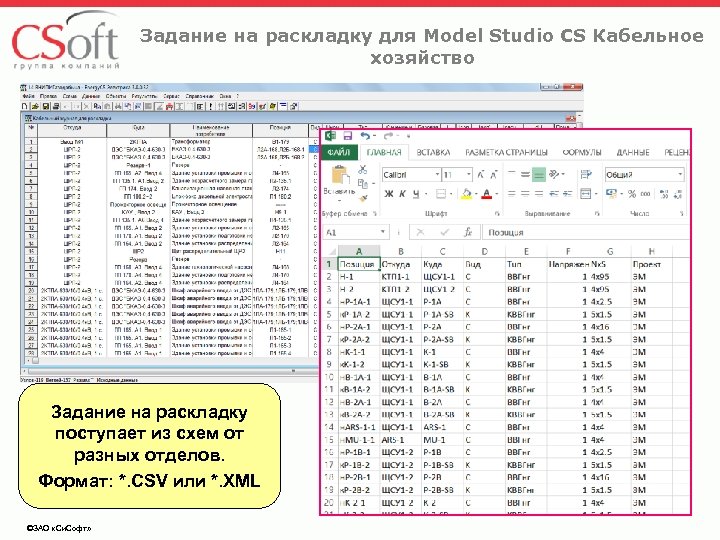Select the Напряжен header cell
The image size is (720, 540).
point(568,264)
